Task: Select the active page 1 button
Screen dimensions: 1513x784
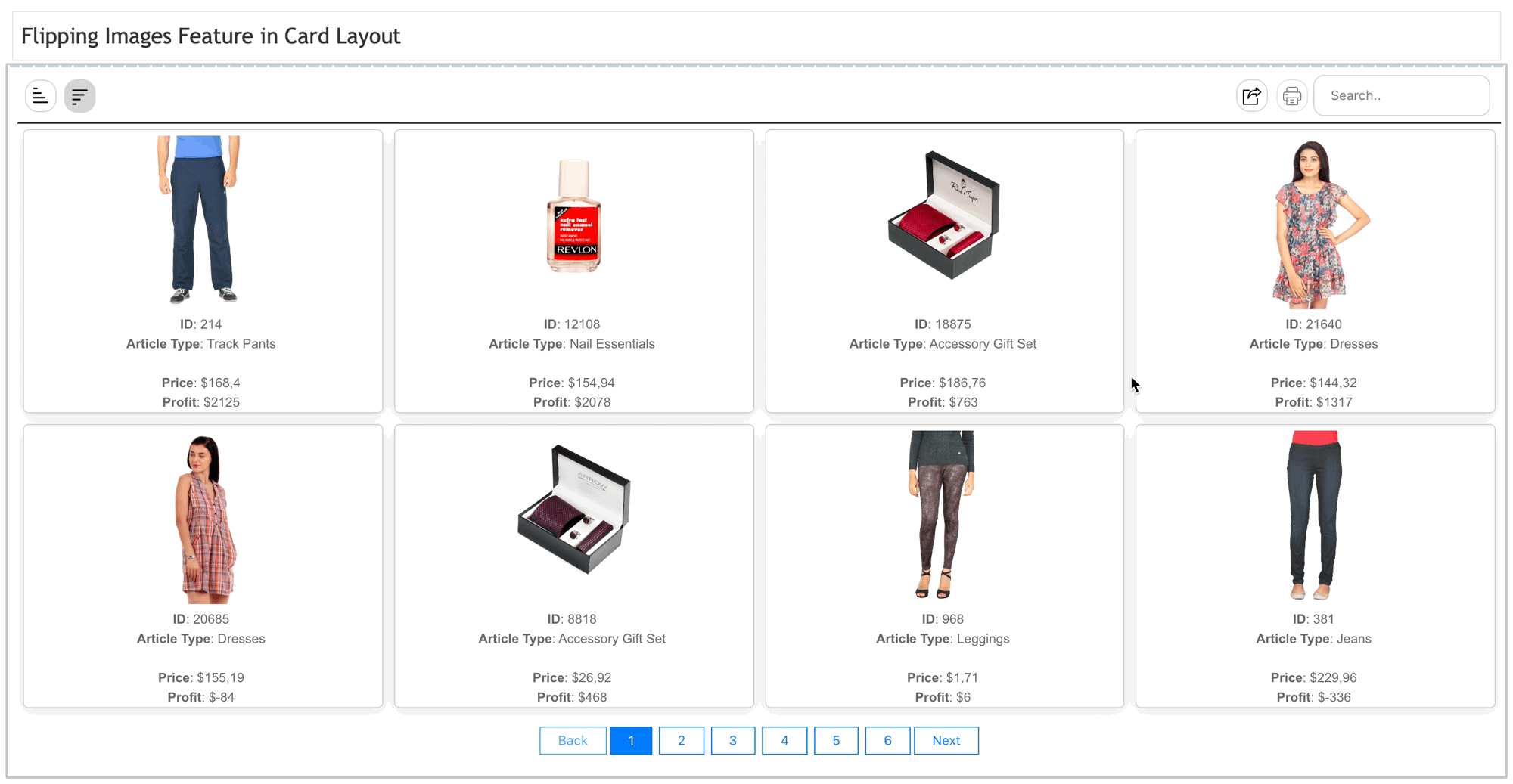Action: click(631, 740)
